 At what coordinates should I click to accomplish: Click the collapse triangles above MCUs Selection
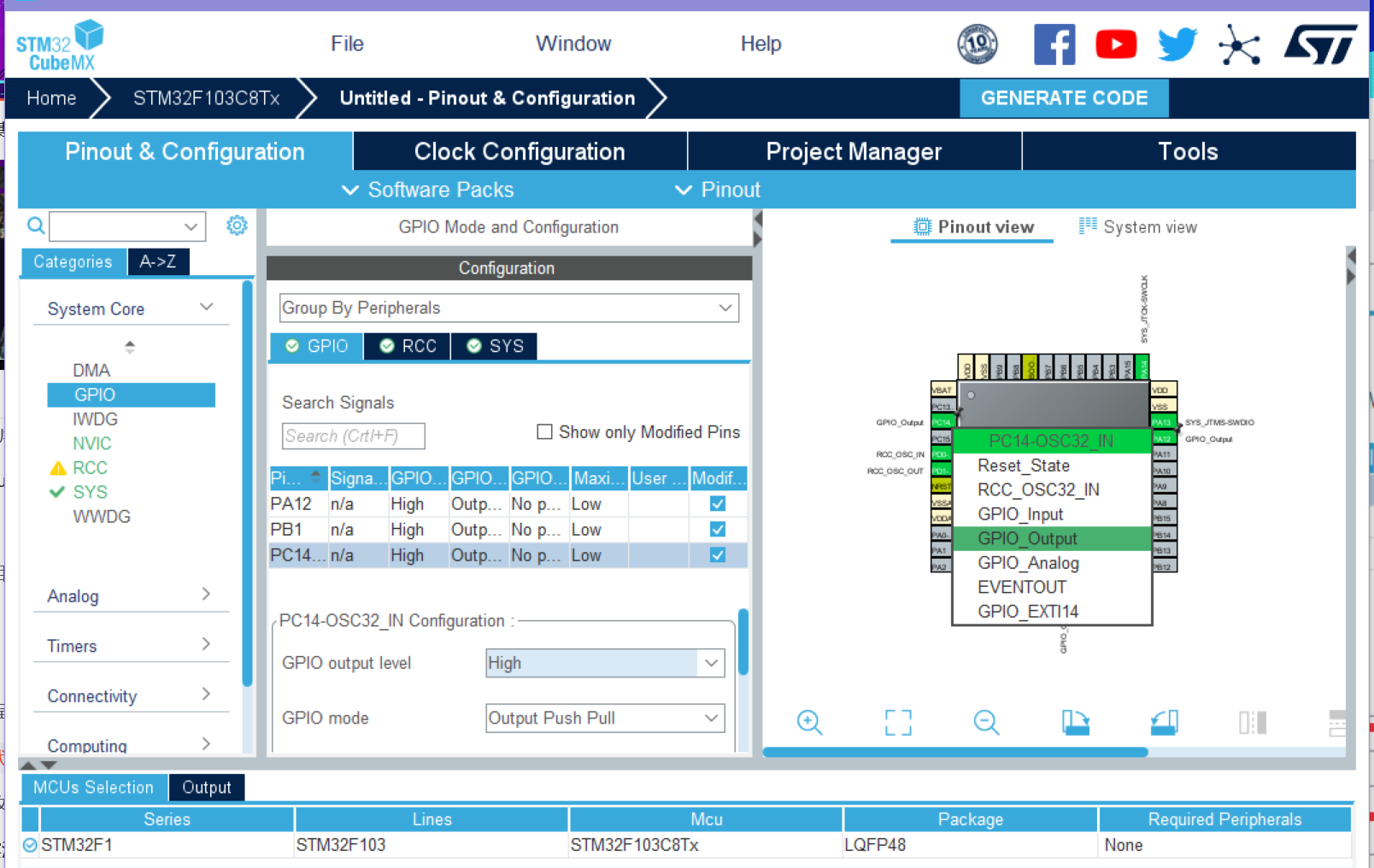(38, 765)
